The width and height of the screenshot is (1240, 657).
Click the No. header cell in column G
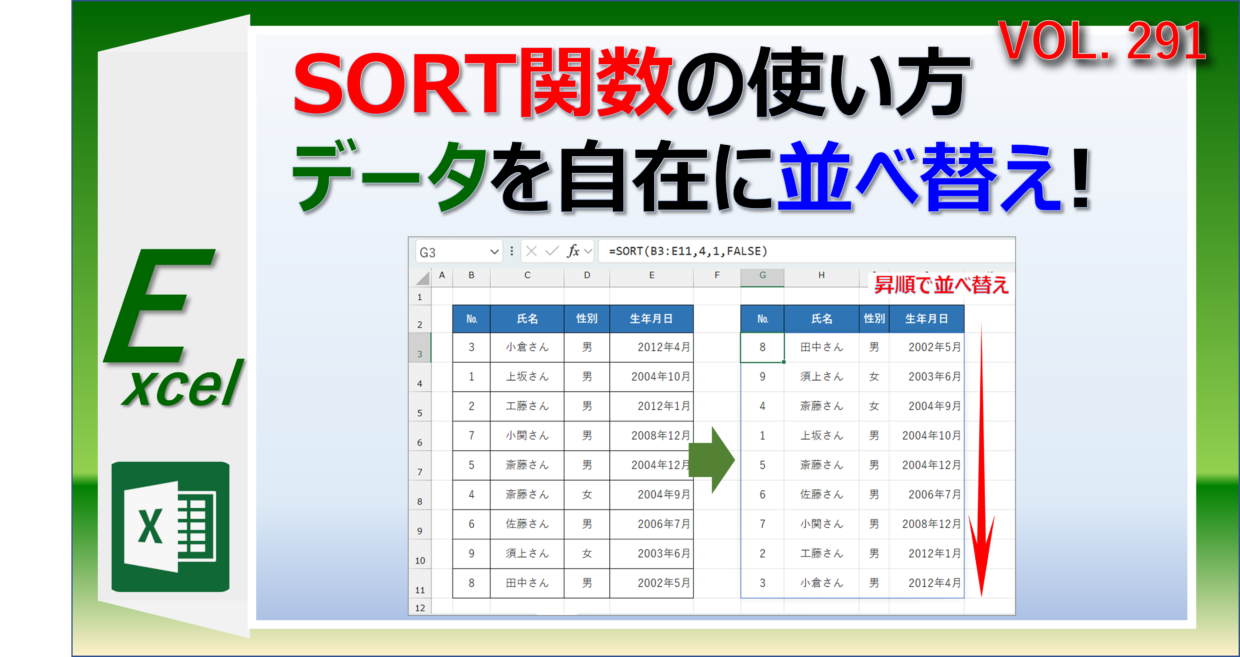[x=762, y=319]
